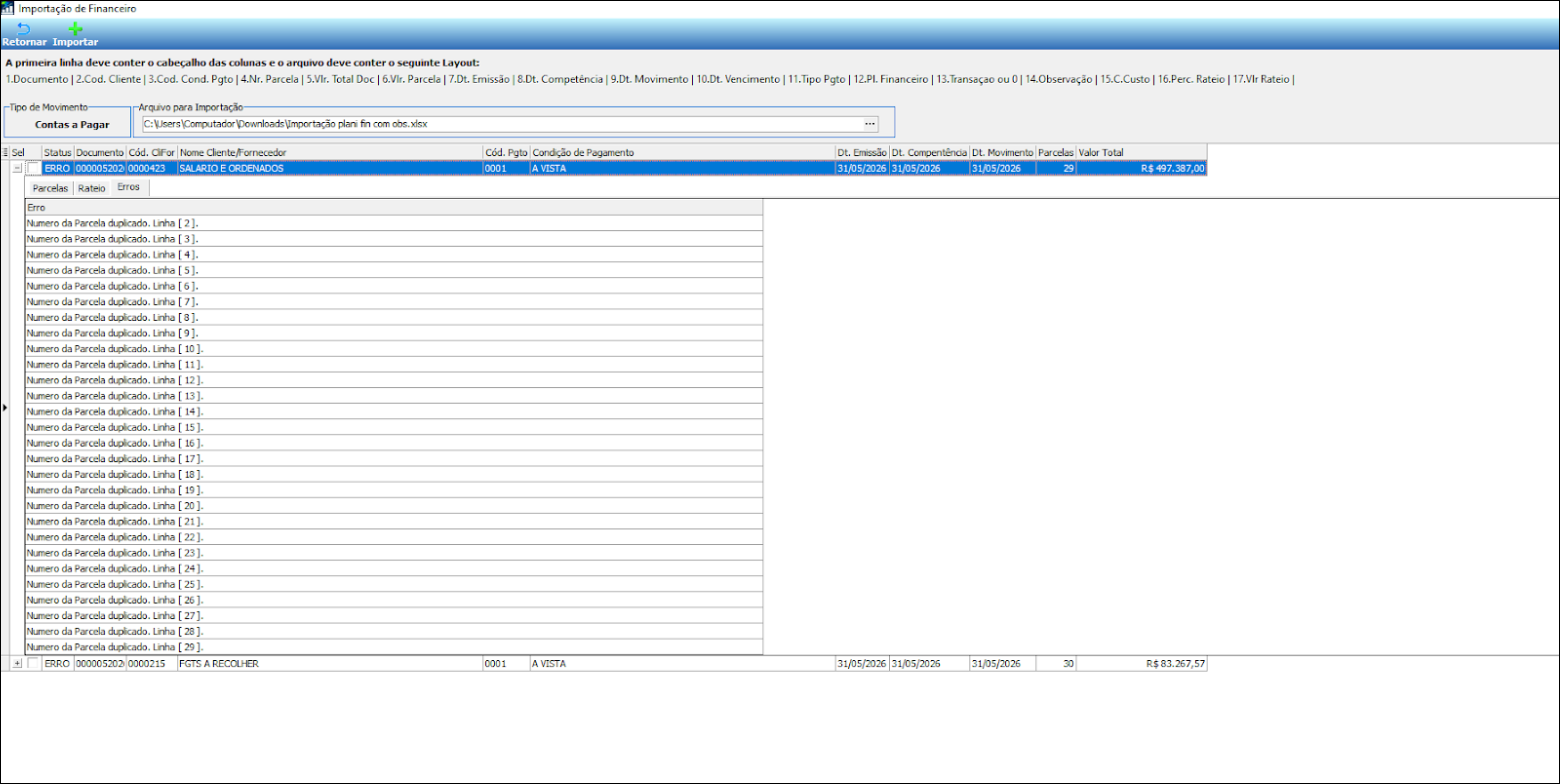Click A VISTA cell in FGTS row
The height and width of the screenshot is (784, 1560).
click(x=683, y=663)
